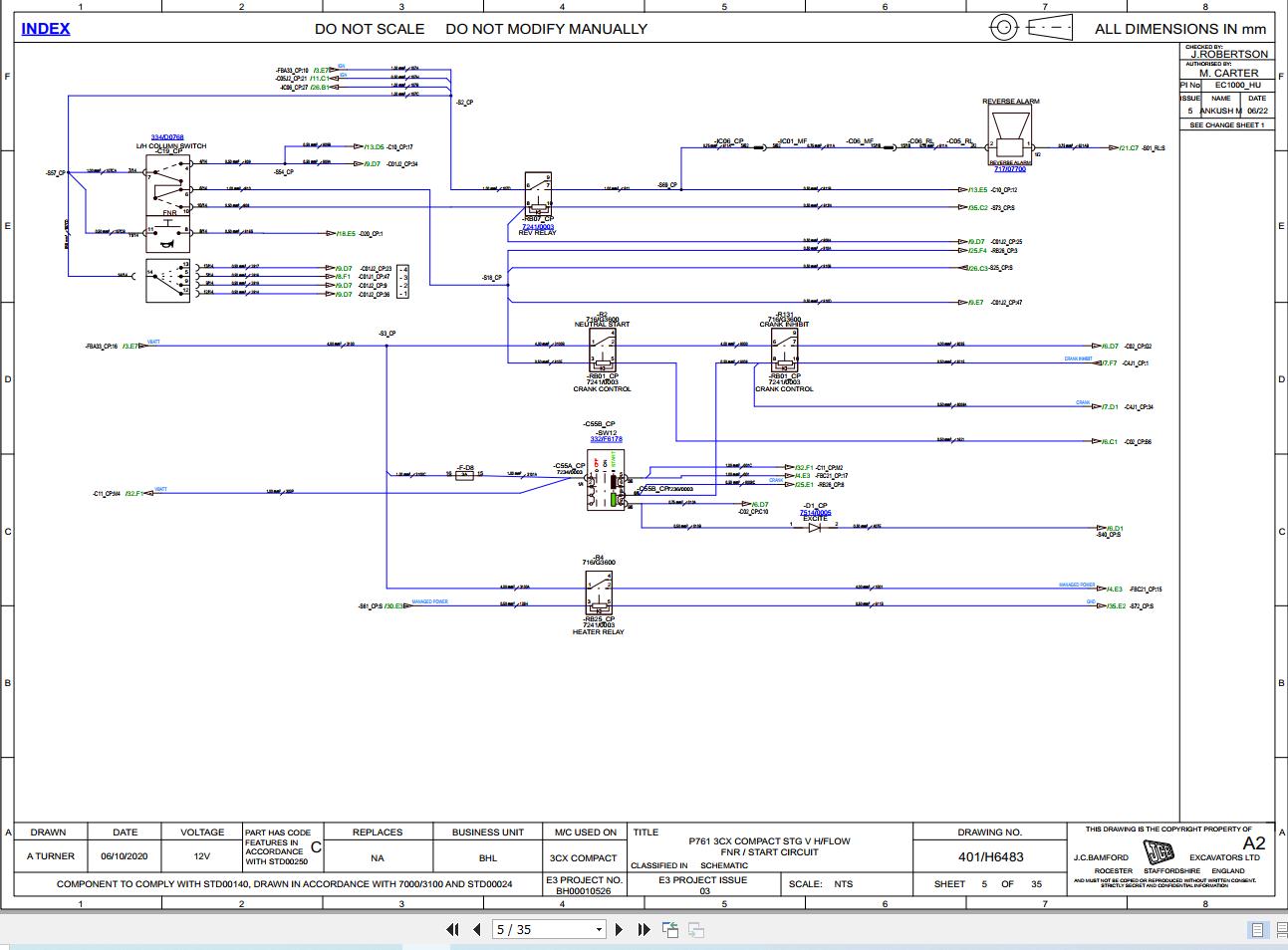
Task: Click the four-position rotary switch symbol
Action: 167,280
